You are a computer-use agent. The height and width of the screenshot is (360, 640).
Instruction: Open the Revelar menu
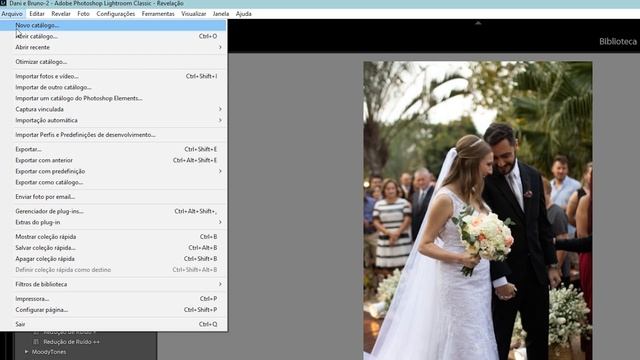[x=61, y=13]
